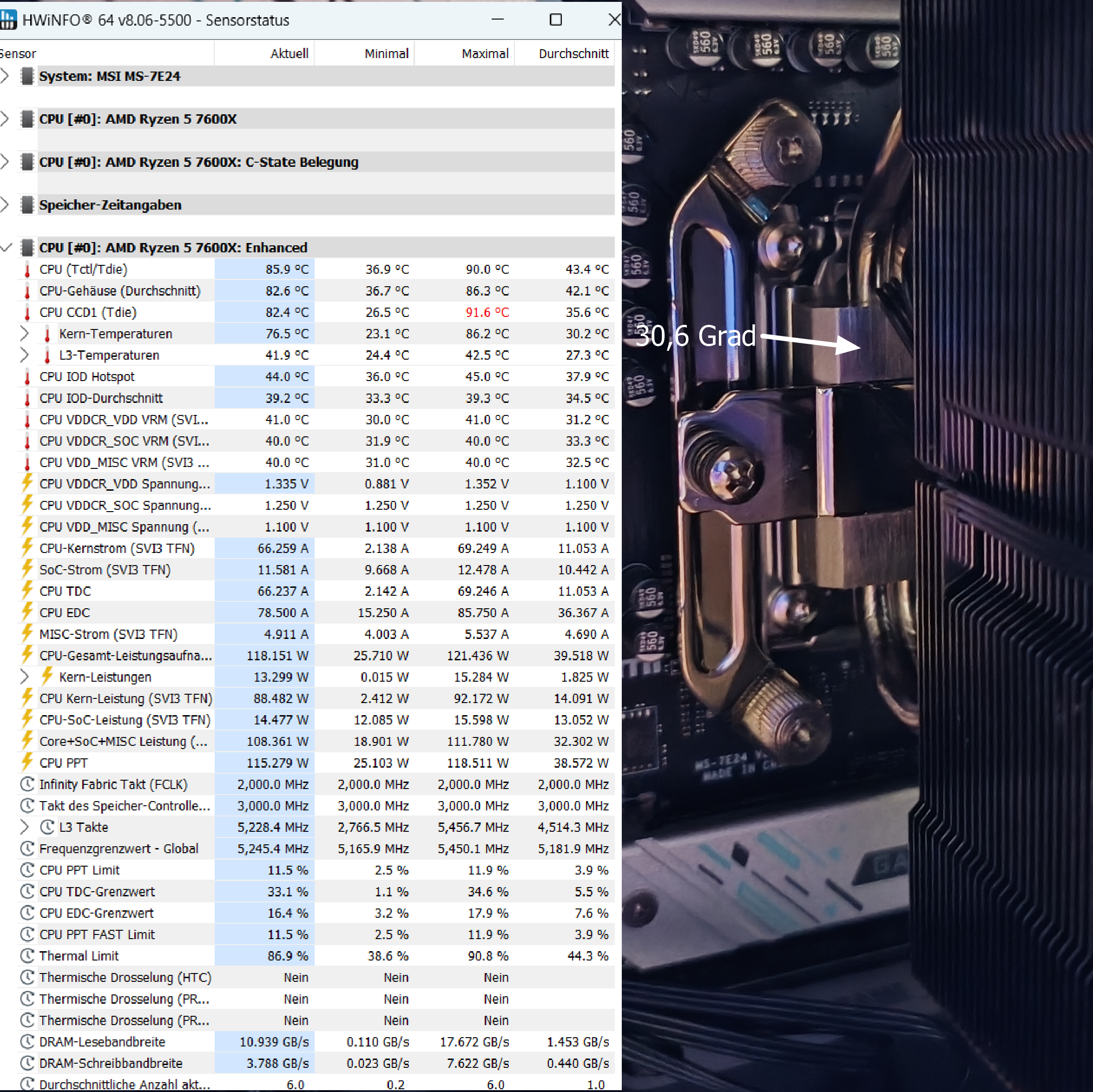Select the CPU CCD1 (Tdie) sensor row

coord(88,312)
